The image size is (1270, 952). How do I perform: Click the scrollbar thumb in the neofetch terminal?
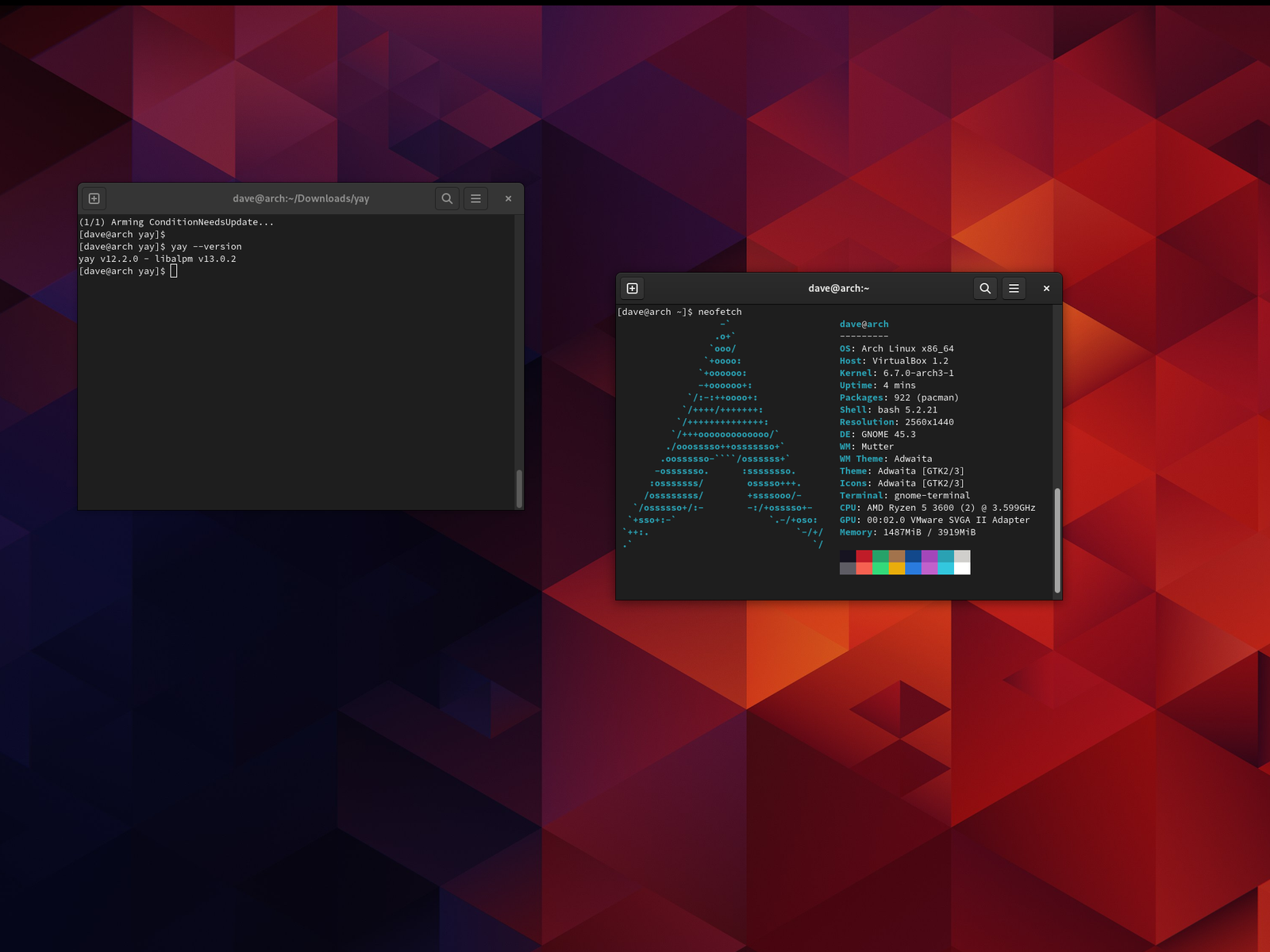click(1057, 541)
